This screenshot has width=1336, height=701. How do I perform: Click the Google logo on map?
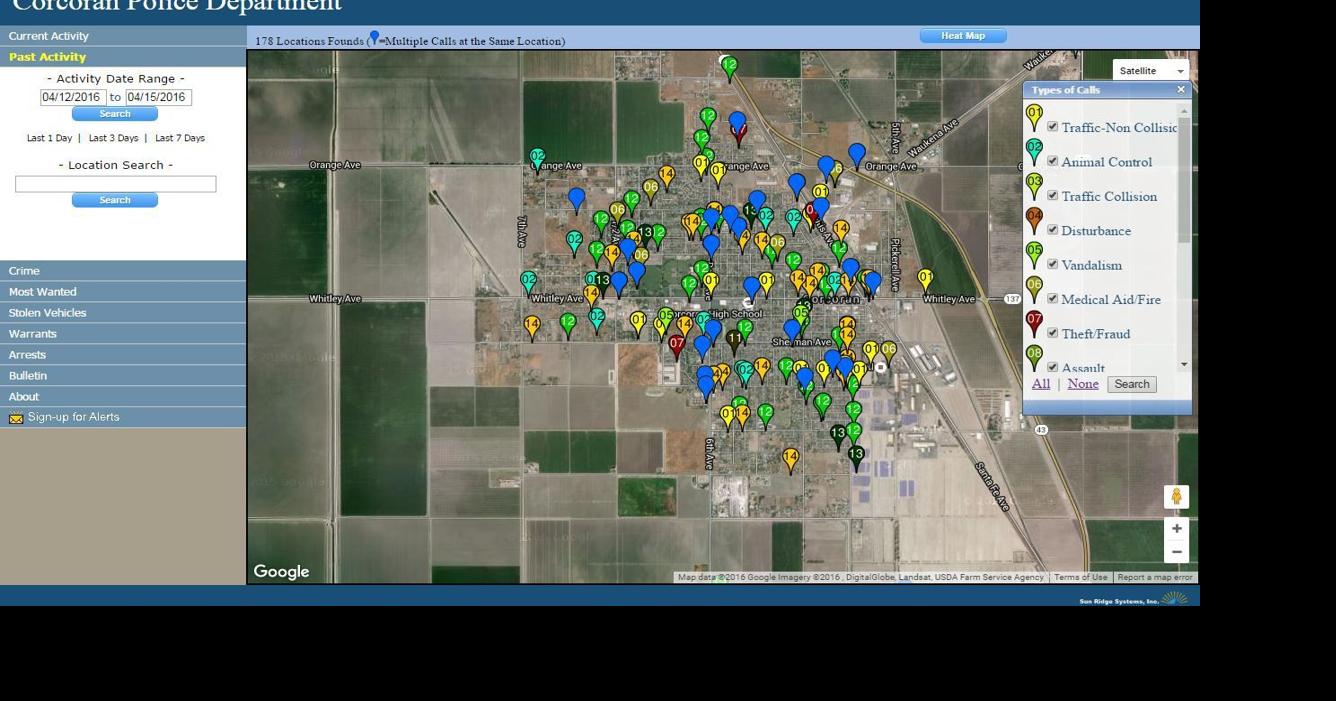281,572
